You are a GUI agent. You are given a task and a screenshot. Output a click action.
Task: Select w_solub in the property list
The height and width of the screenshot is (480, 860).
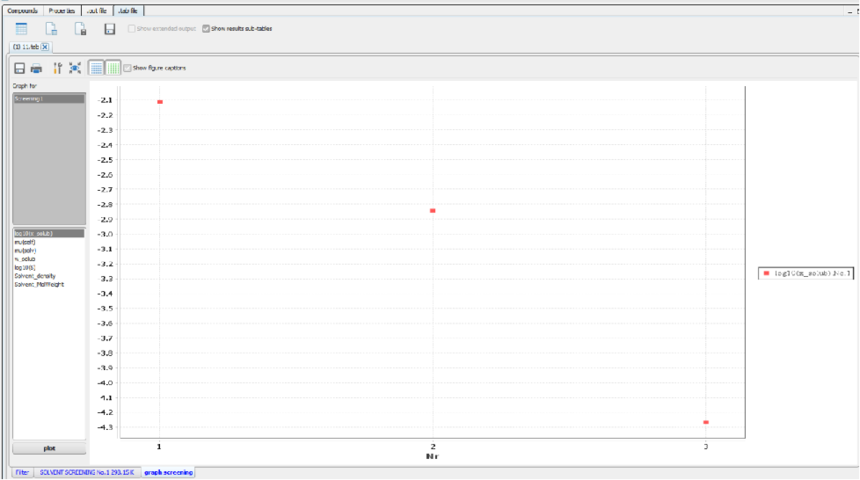tap(25, 259)
